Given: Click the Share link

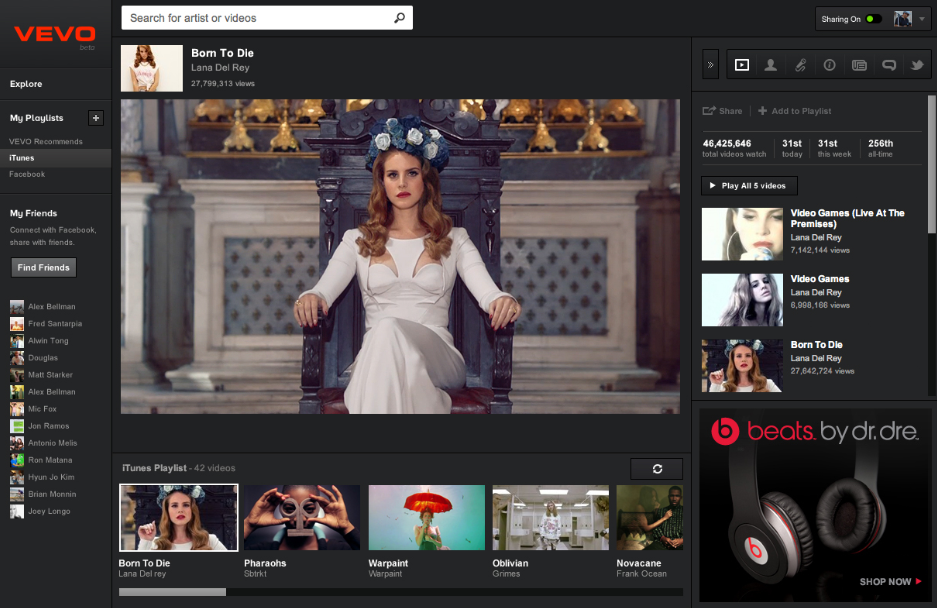Looking at the screenshot, I should coord(723,111).
